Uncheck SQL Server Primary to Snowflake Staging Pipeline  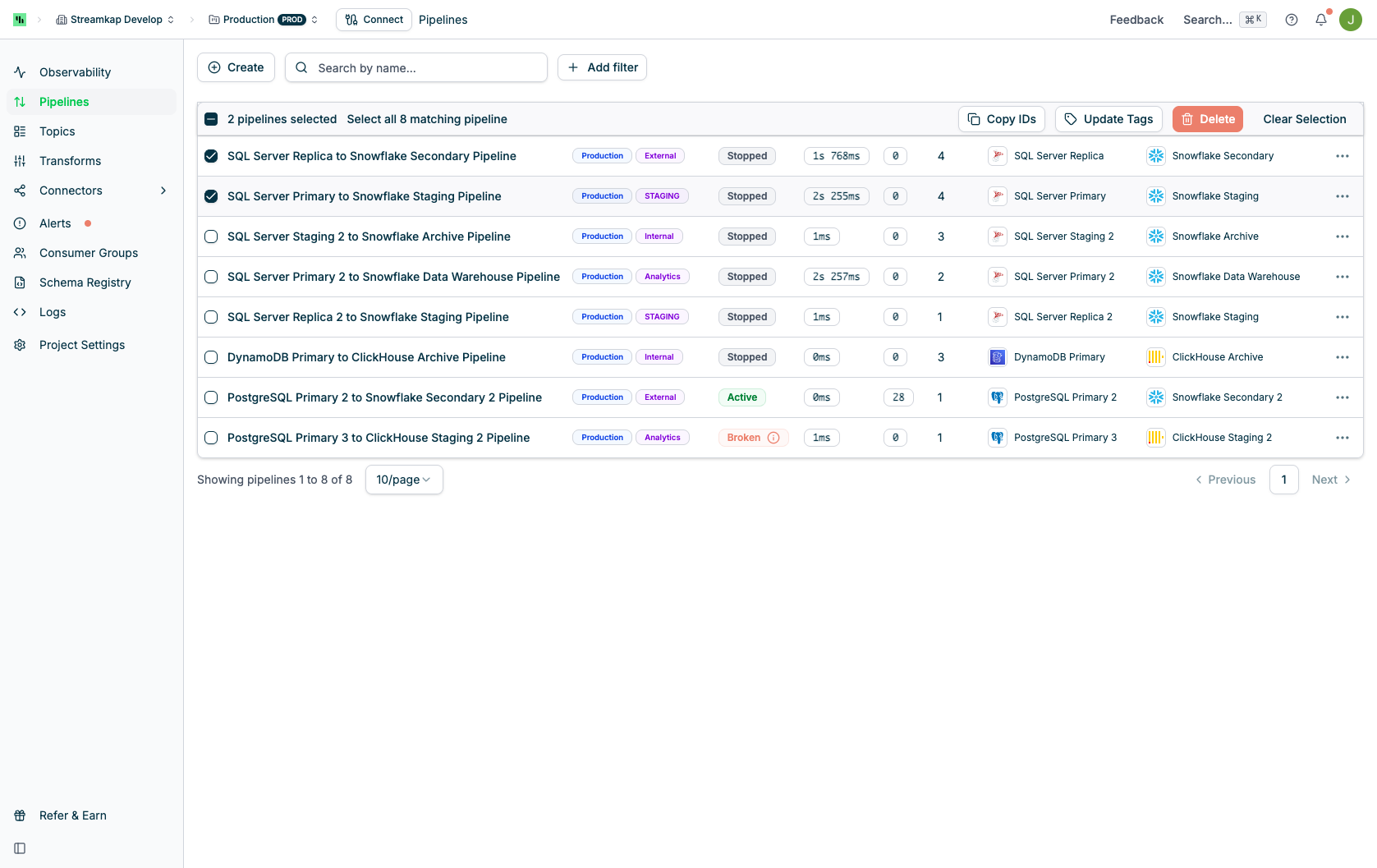click(x=211, y=196)
